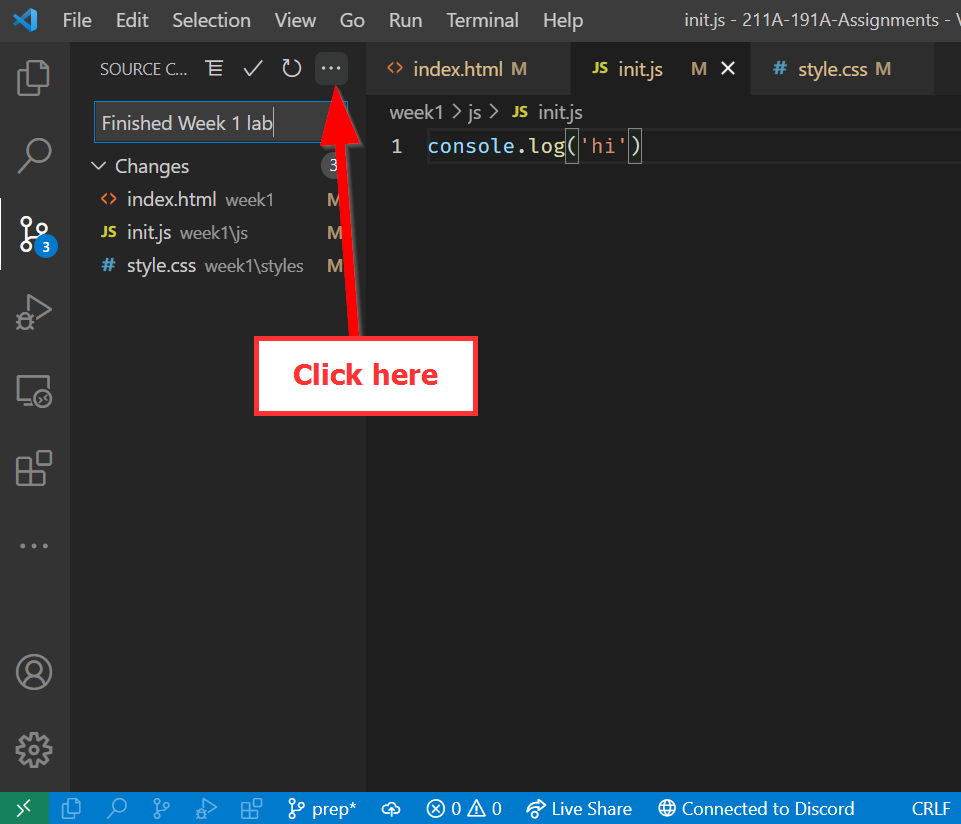The width and height of the screenshot is (961, 824).
Task: Open the Remote Explorer view
Action: click(x=34, y=390)
